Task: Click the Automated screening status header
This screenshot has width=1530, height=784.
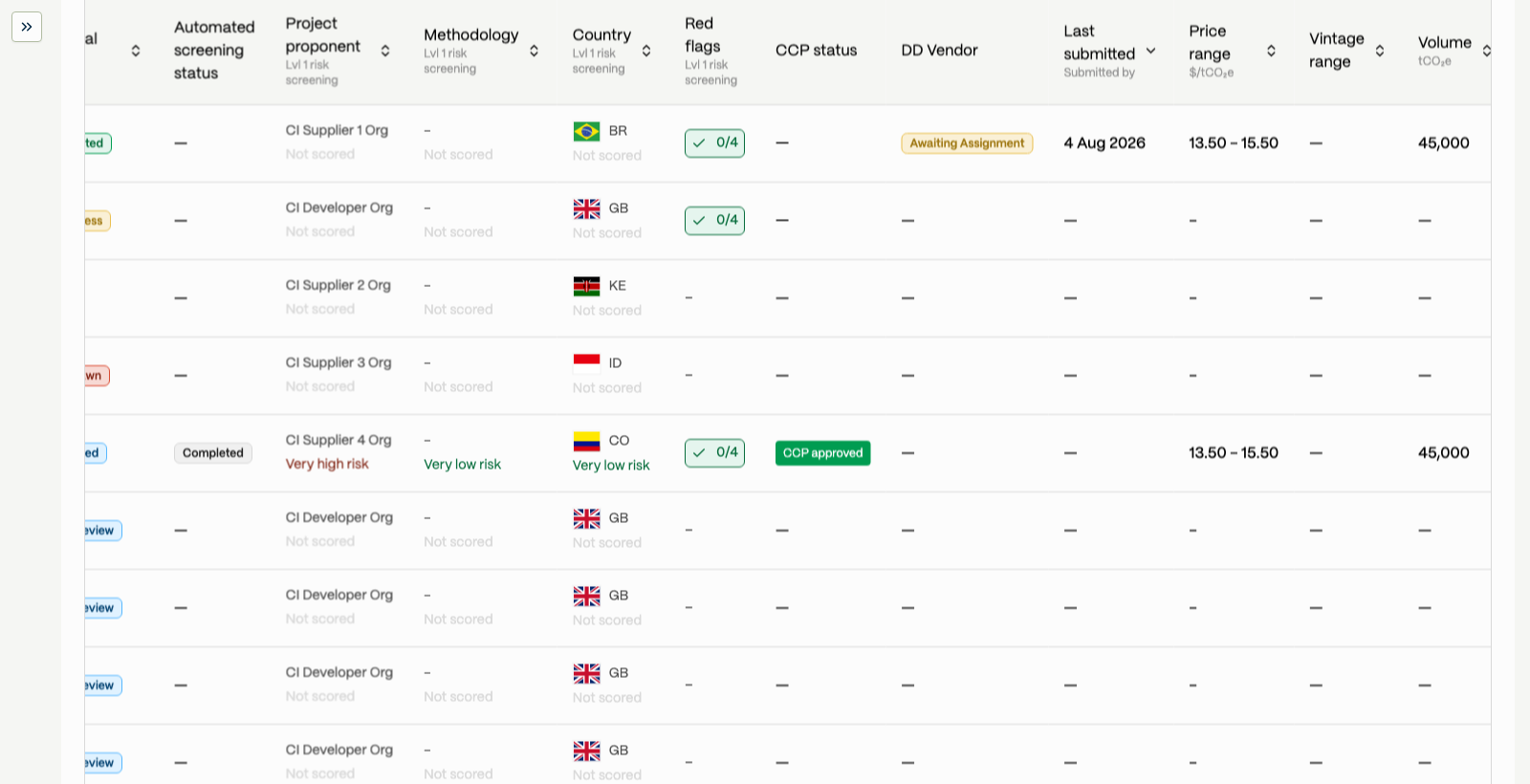Action: point(214,51)
